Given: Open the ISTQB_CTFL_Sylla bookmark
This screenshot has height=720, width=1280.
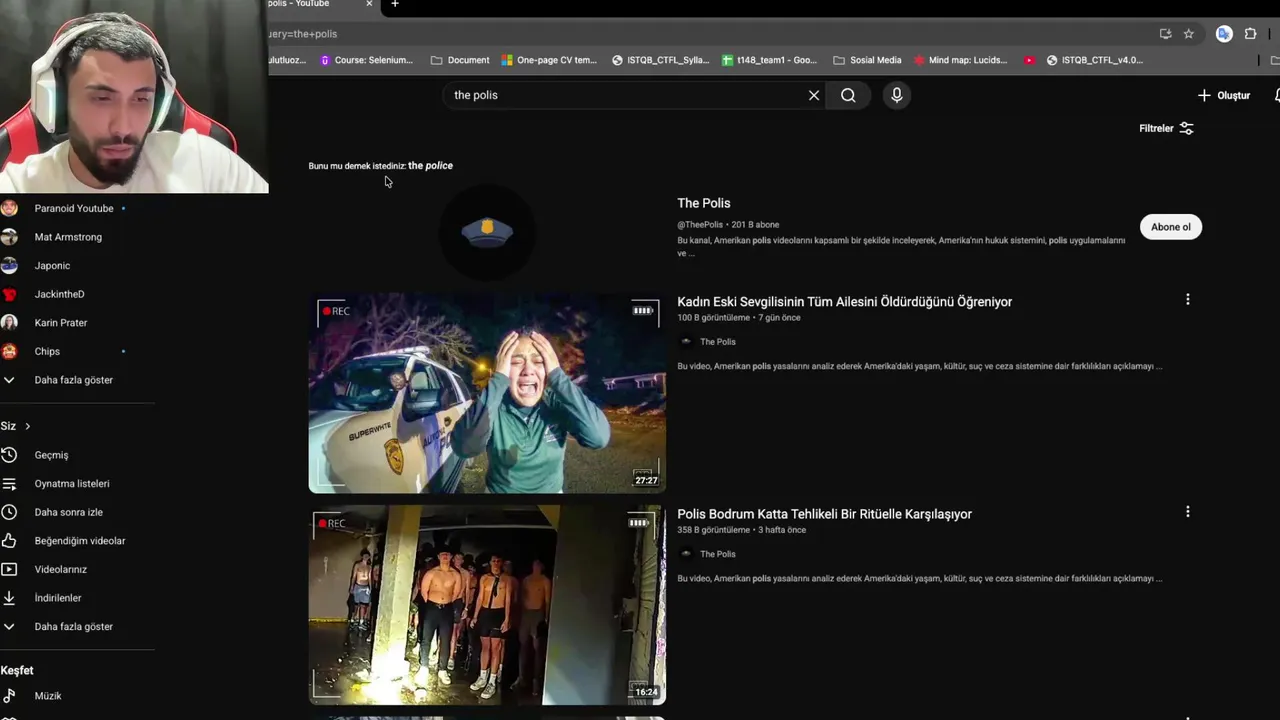Looking at the screenshot, I should (661, 60).
